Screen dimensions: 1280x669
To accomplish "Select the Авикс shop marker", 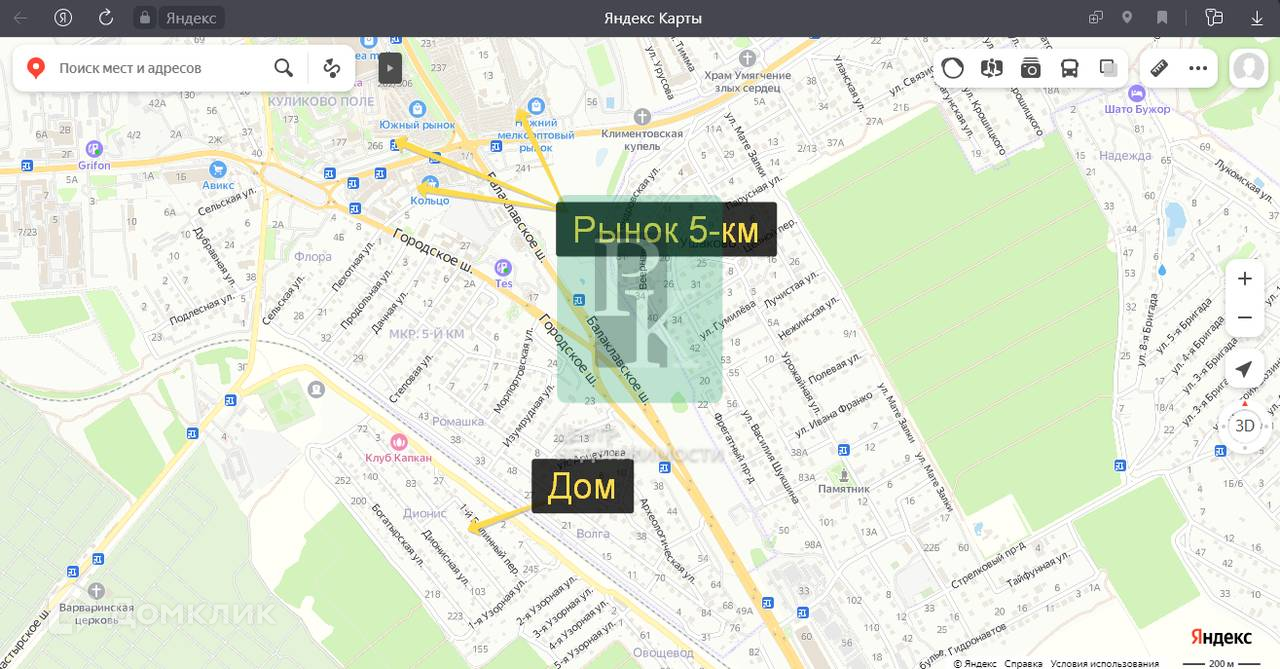I will pyautogui.click(x=218, y=170).
